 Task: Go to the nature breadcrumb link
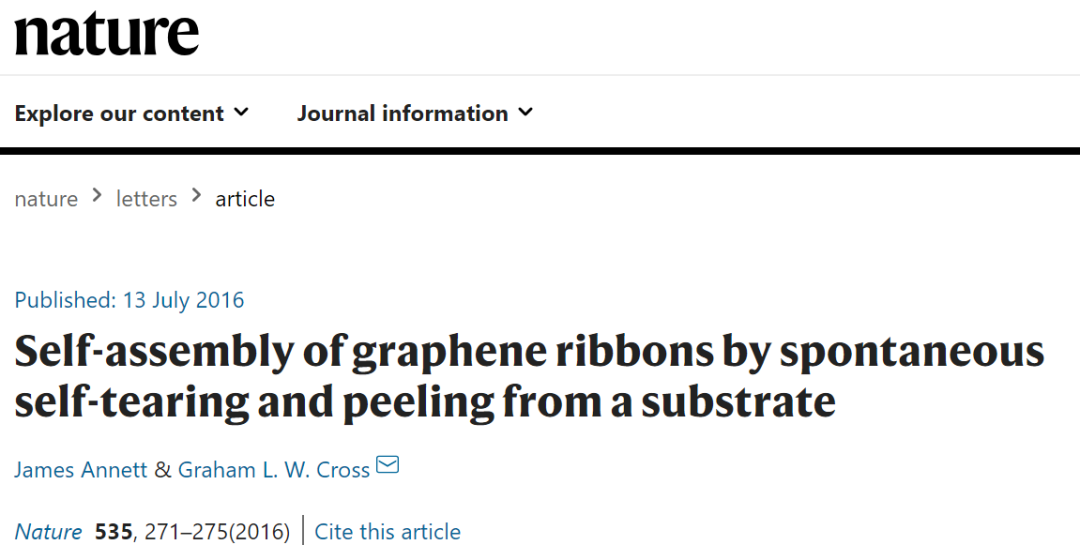coord(46,199)
